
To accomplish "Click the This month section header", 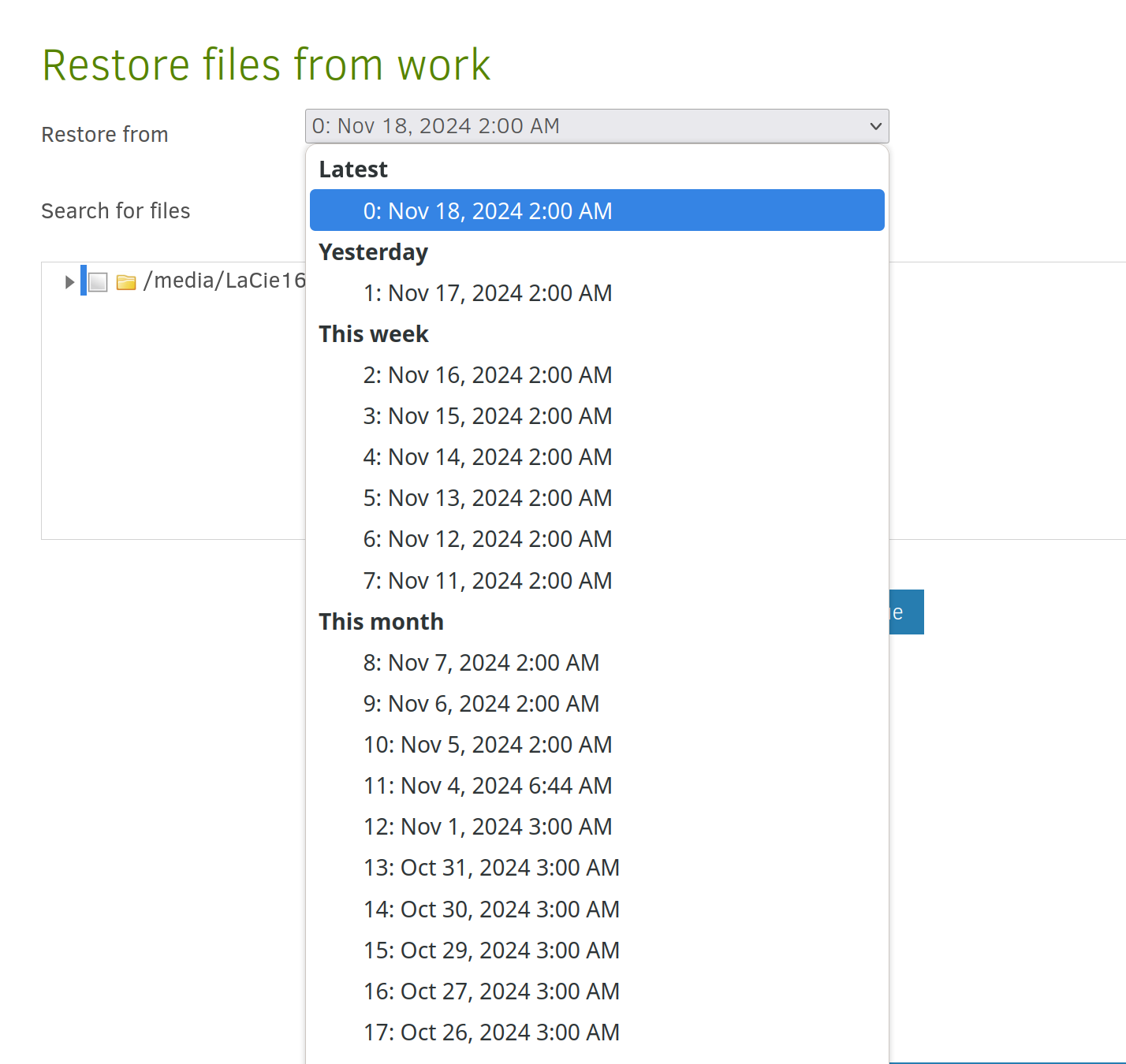I will (x=381, y=621).
